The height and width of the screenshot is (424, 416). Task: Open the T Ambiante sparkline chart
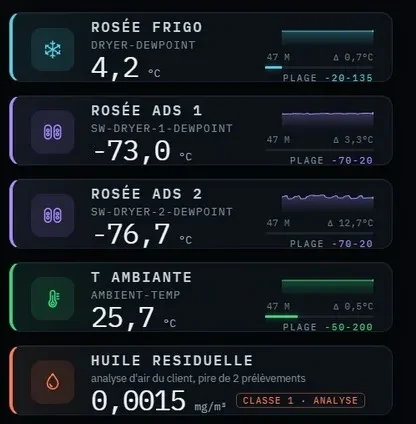[x=328, y=287]
